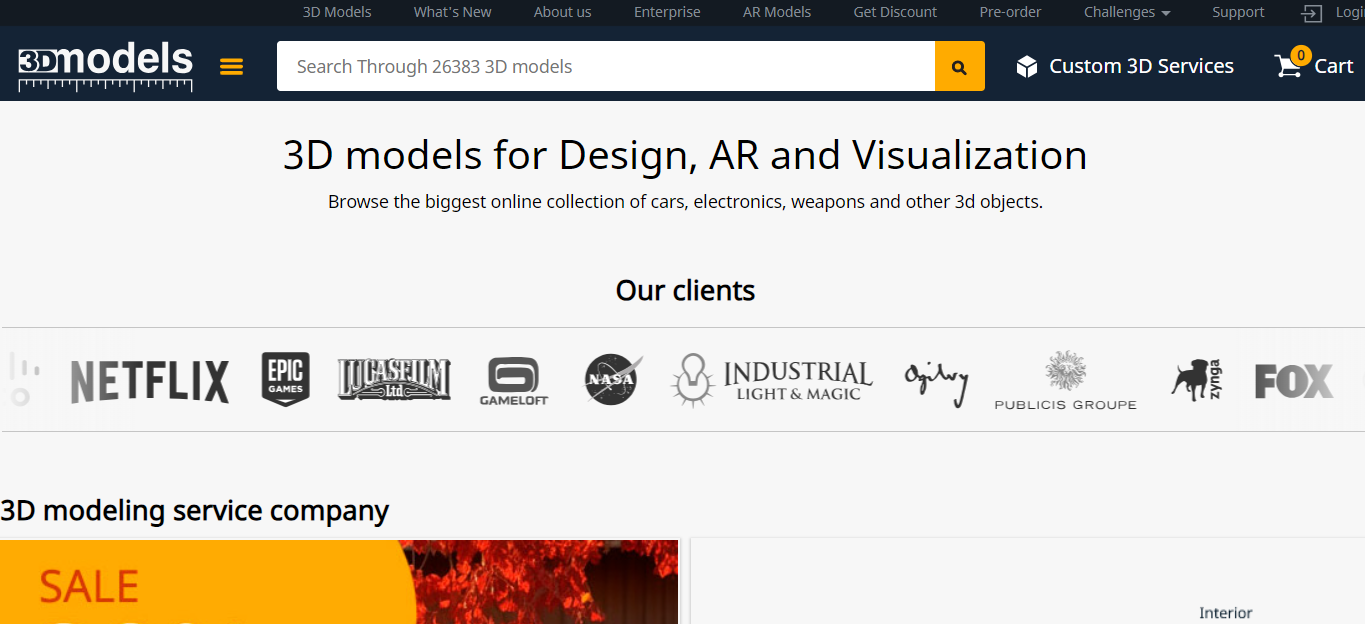
Task: Focus the 3D models search field
Action: (606, 66)
